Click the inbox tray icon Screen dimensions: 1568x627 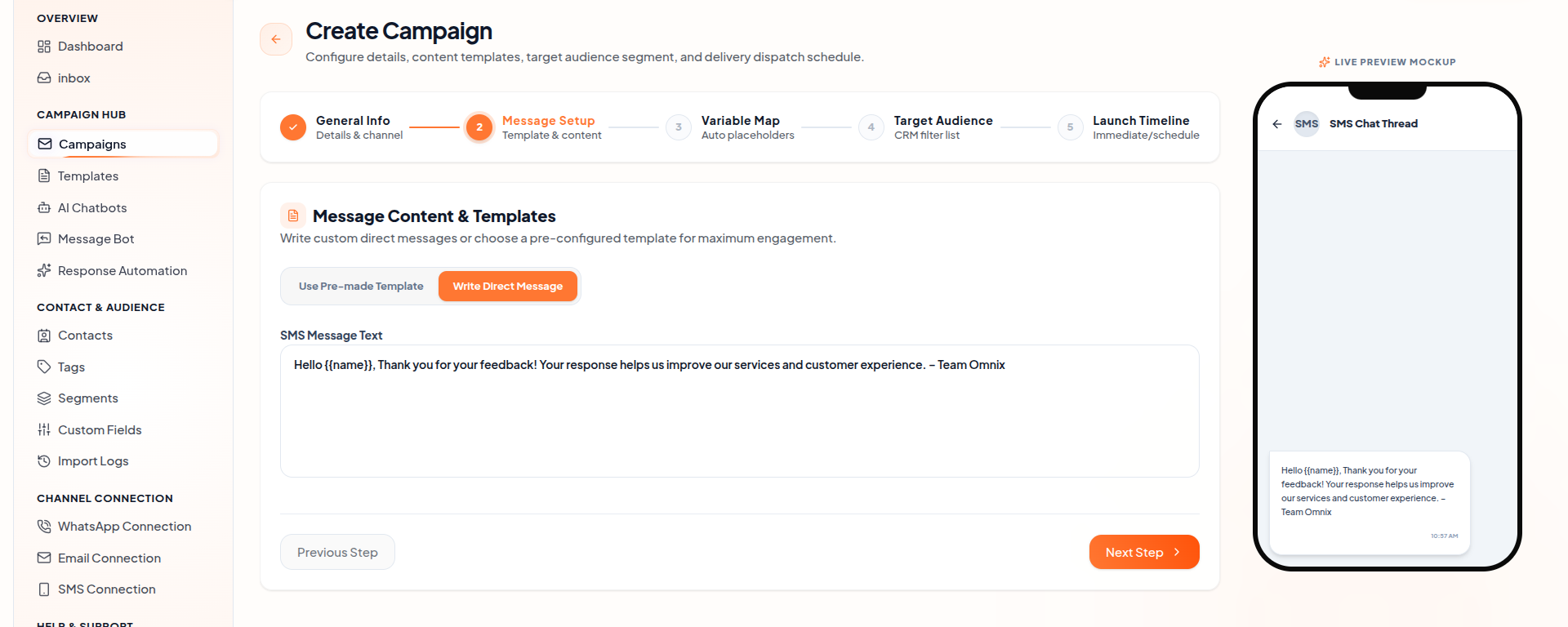[x=44, y=78]
